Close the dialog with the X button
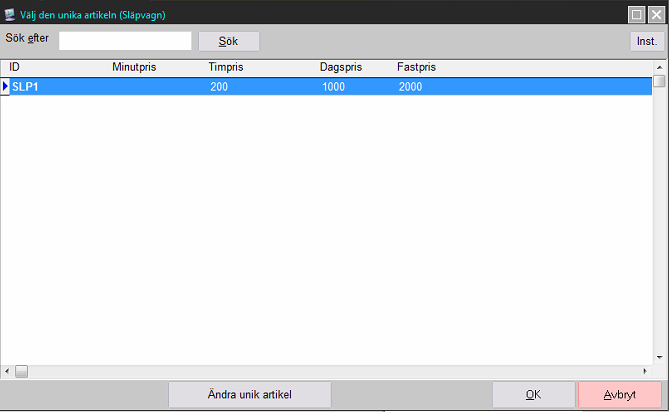 pos(655,14)
